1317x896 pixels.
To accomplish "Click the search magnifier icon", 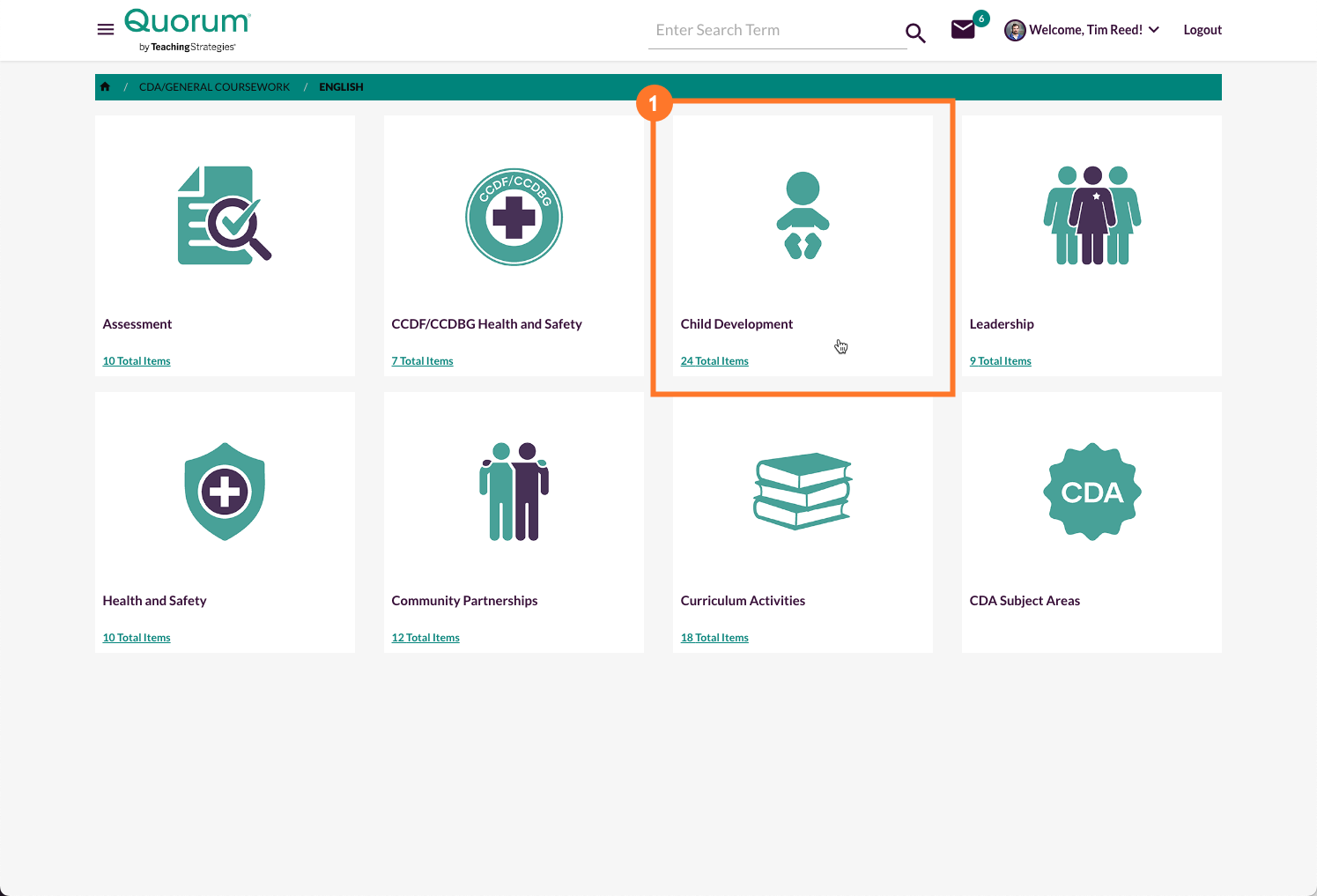I will pyautogui.click(x=914, y=32).
